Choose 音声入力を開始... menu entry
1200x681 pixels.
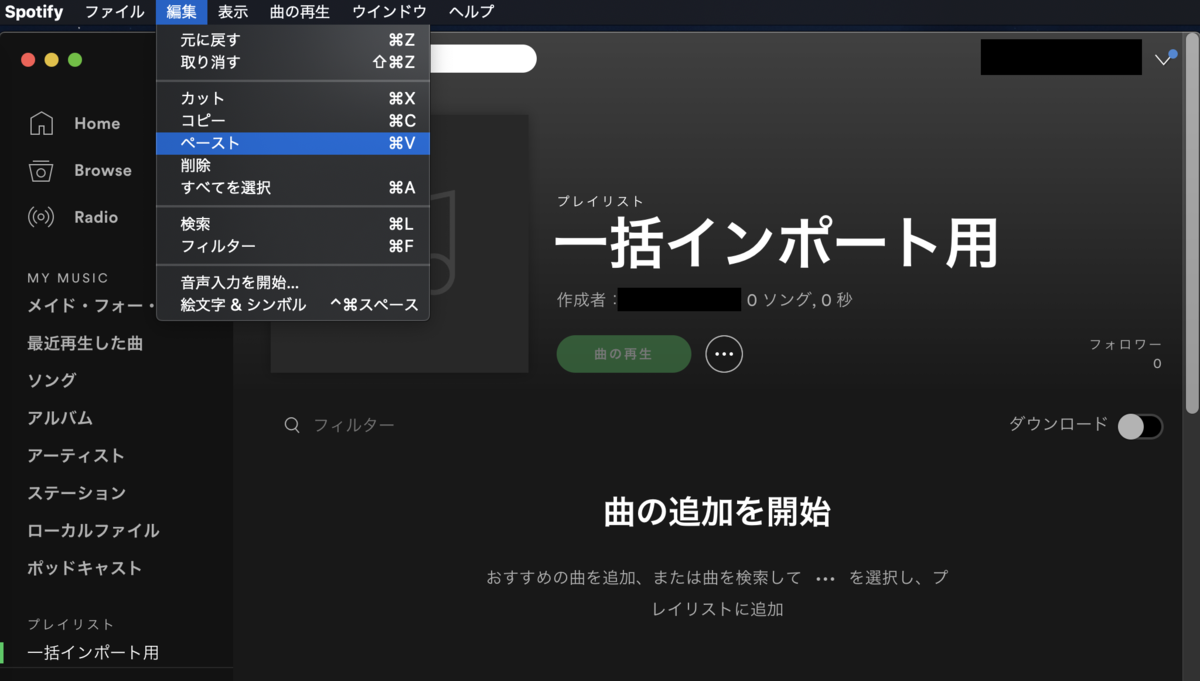click(293, 283)
